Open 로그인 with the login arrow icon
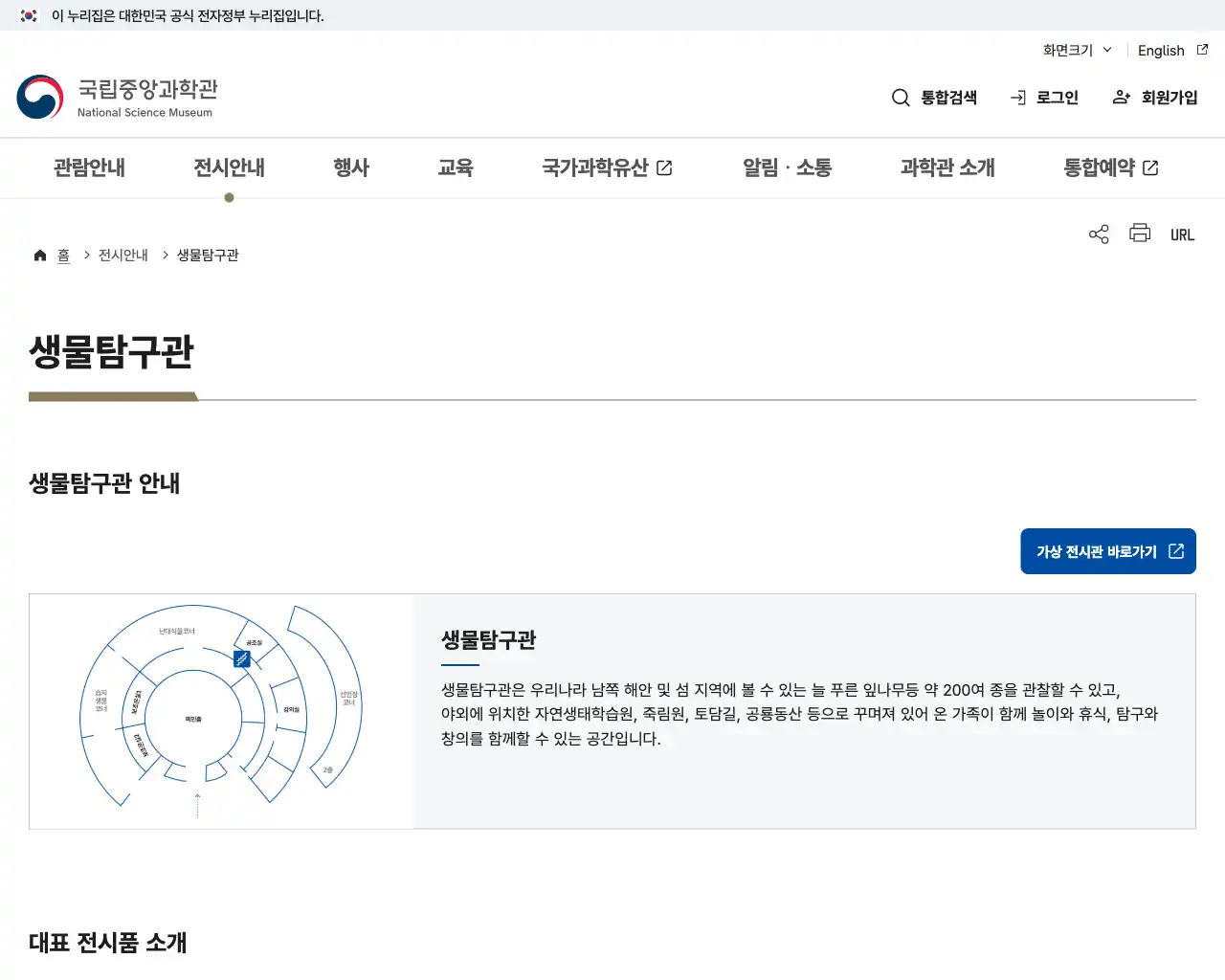 (x=1016, y=97)
